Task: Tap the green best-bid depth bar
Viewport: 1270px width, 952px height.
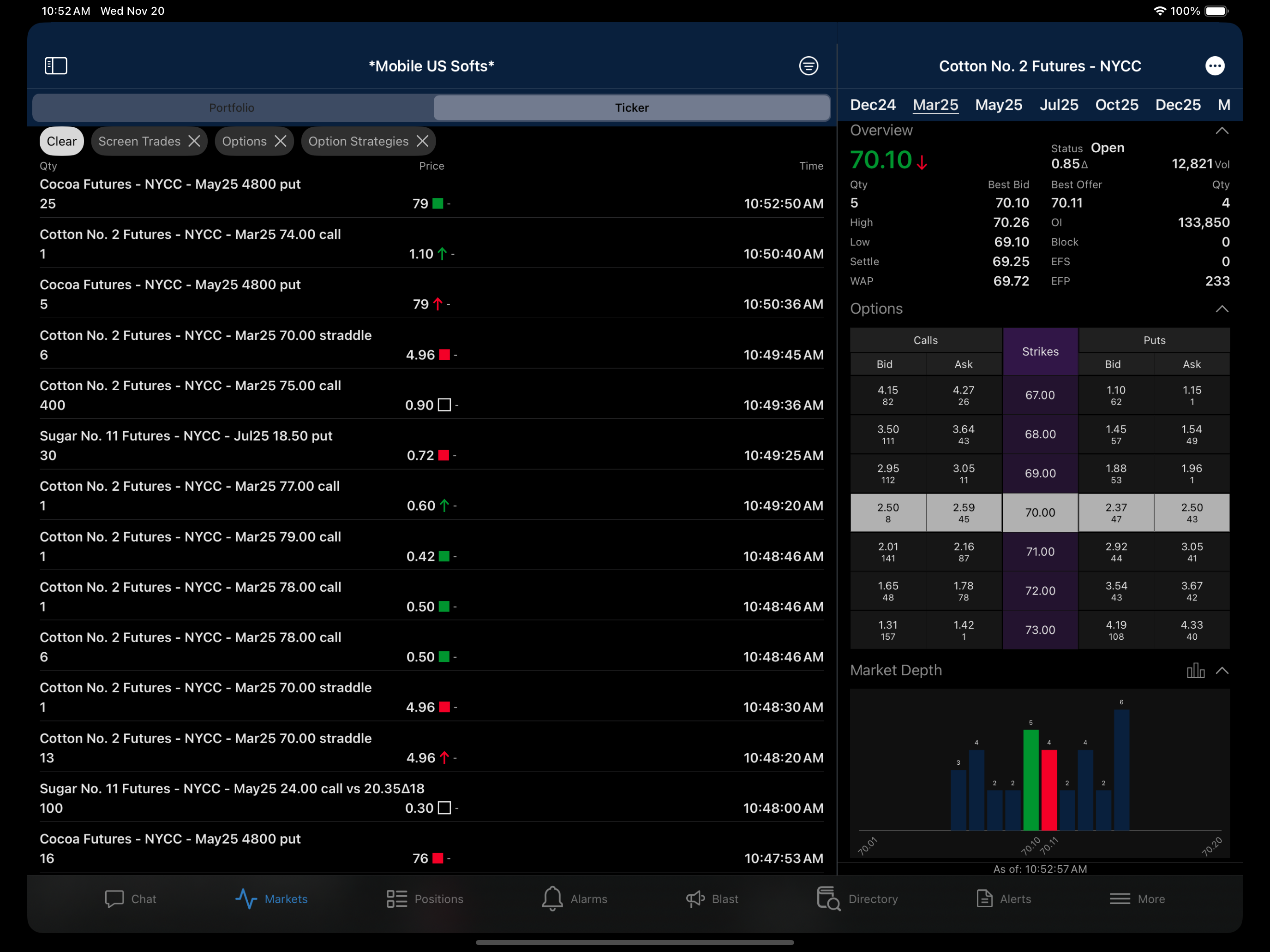Action: coord(1030,779)
